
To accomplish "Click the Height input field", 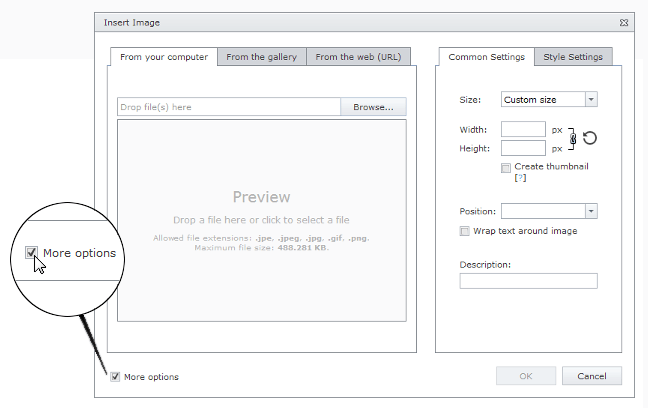I will click(523, 148).
